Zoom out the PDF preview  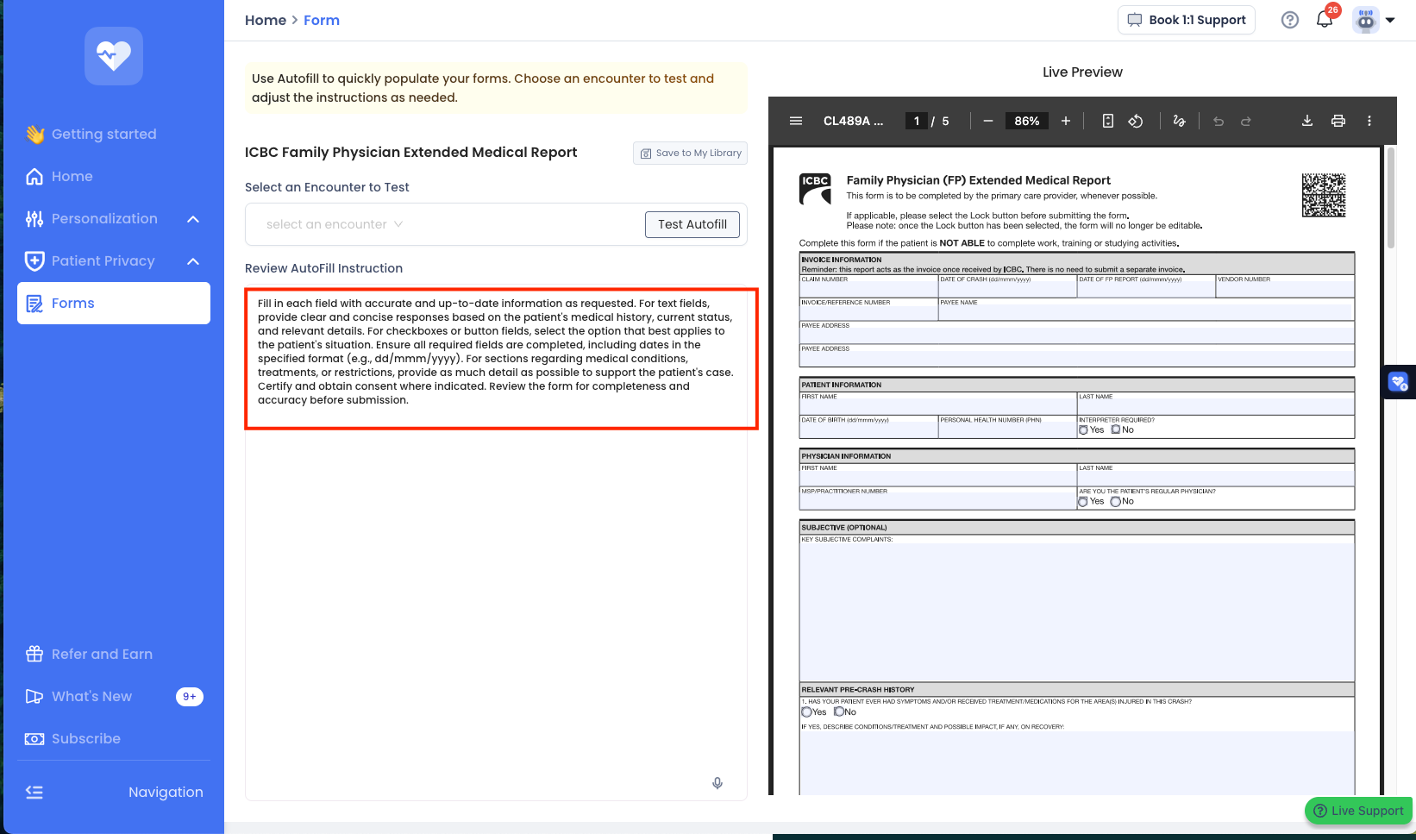point(988,121)
